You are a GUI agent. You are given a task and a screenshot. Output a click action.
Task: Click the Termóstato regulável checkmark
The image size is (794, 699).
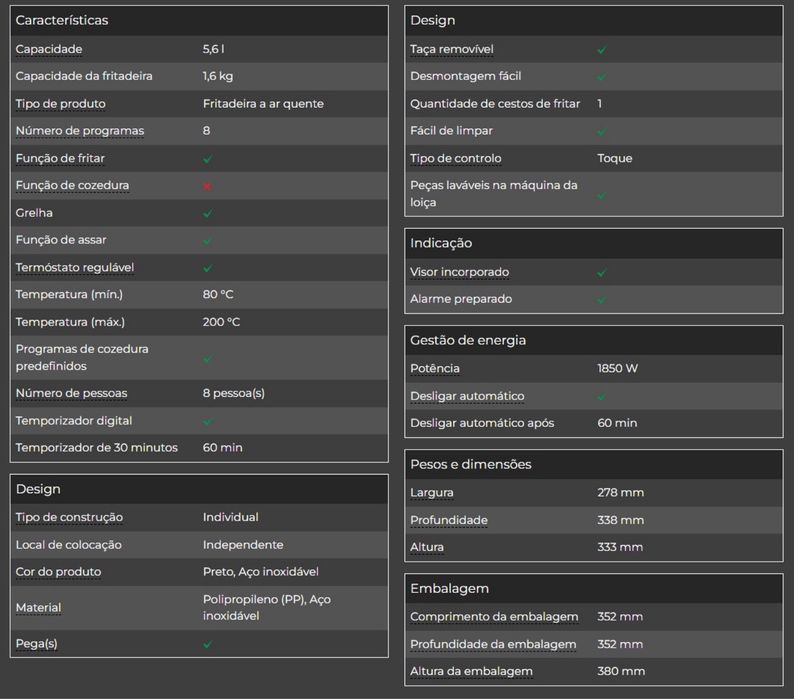pyautogui.click(x=208, y=268)
